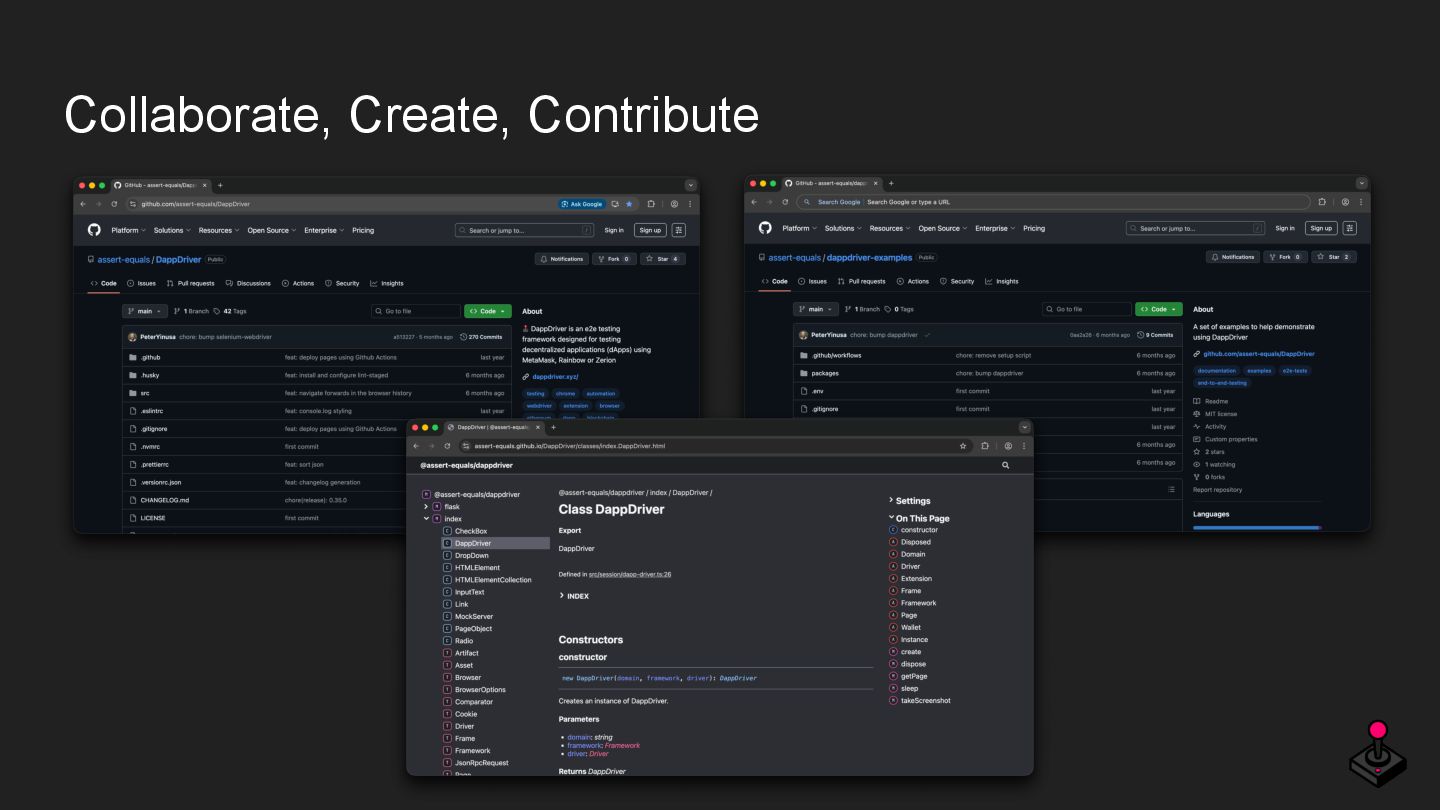Expand the INDEX section under Class DappDriver
The image size is (1440, 810).
point(574,596)
